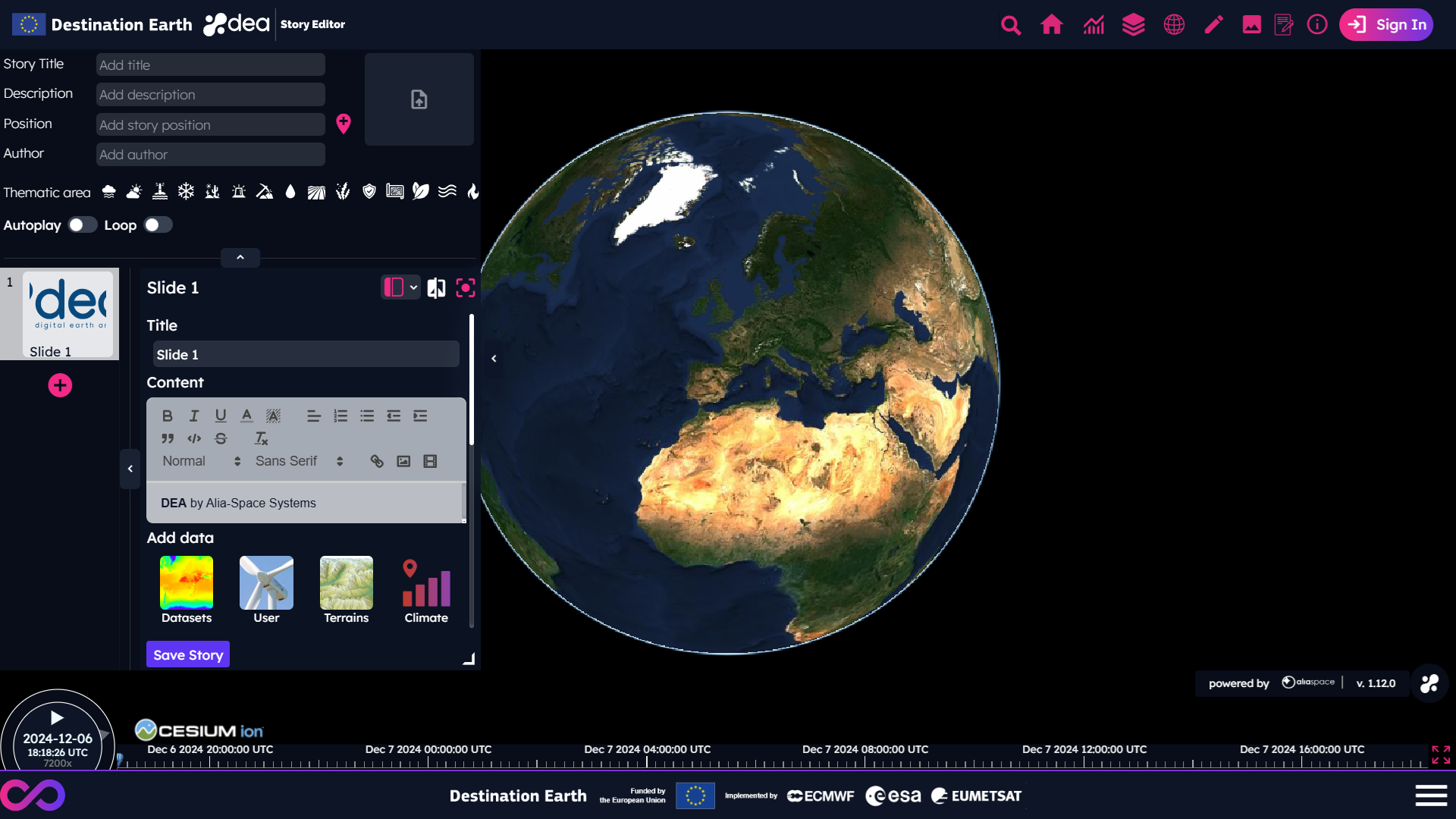Viewport: 1456px width, 819px height.
Task: Open the layers stack icon
Action: pos(1133,25)
